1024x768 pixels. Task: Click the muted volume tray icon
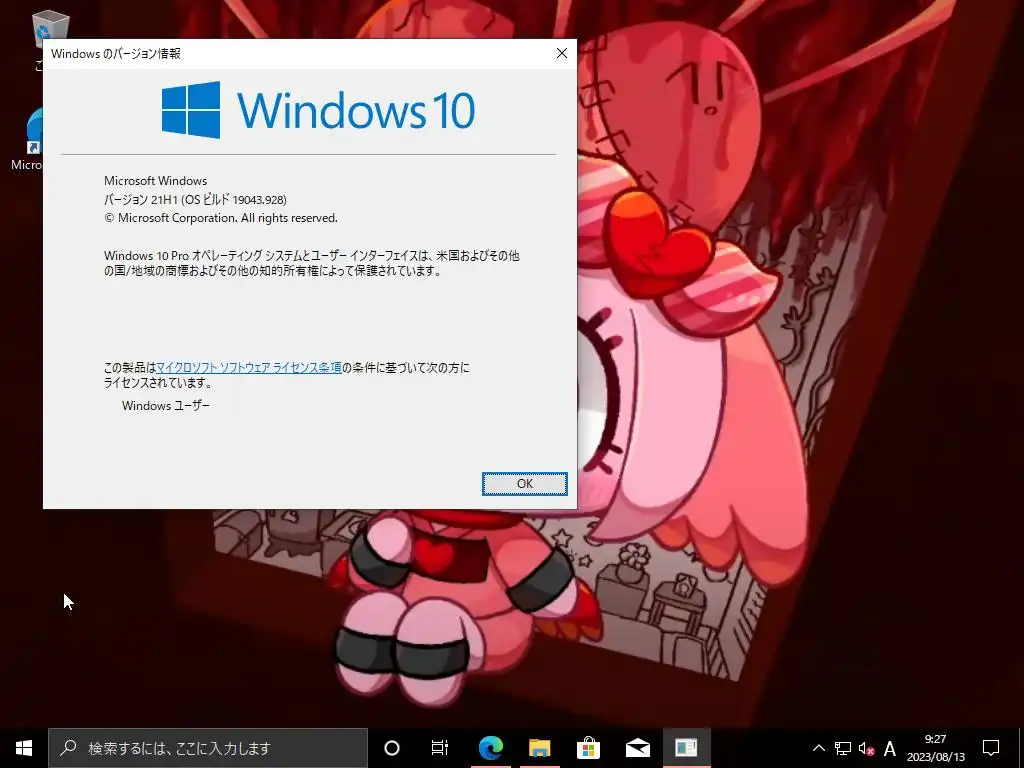[866, 748]
